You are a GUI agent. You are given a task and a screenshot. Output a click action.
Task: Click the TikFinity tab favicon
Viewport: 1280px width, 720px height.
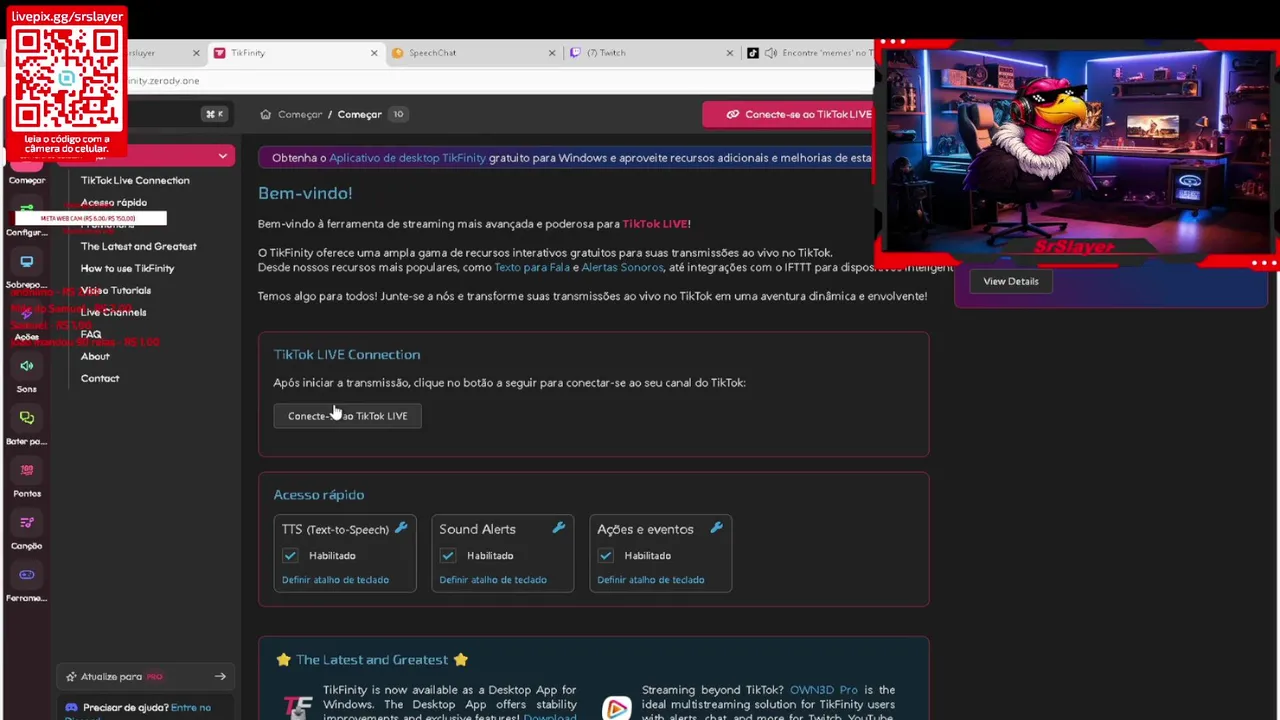(219, 53)
